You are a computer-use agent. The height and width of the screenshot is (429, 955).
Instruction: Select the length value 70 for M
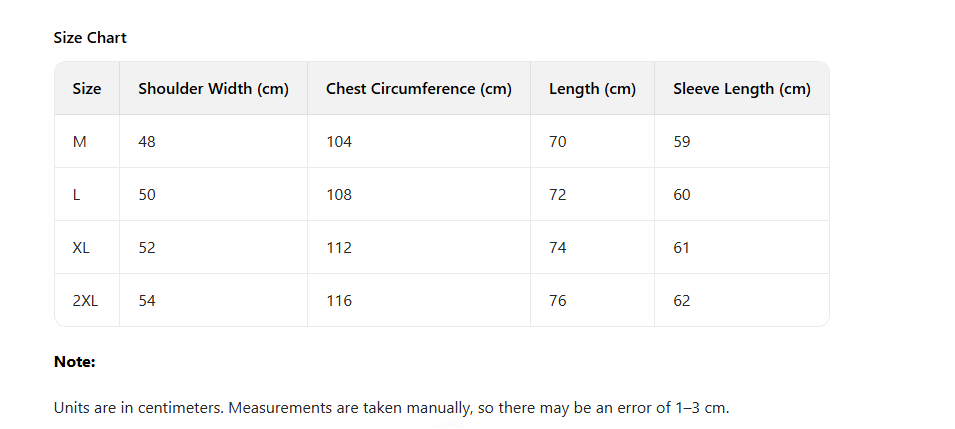[x=558, y=142]
